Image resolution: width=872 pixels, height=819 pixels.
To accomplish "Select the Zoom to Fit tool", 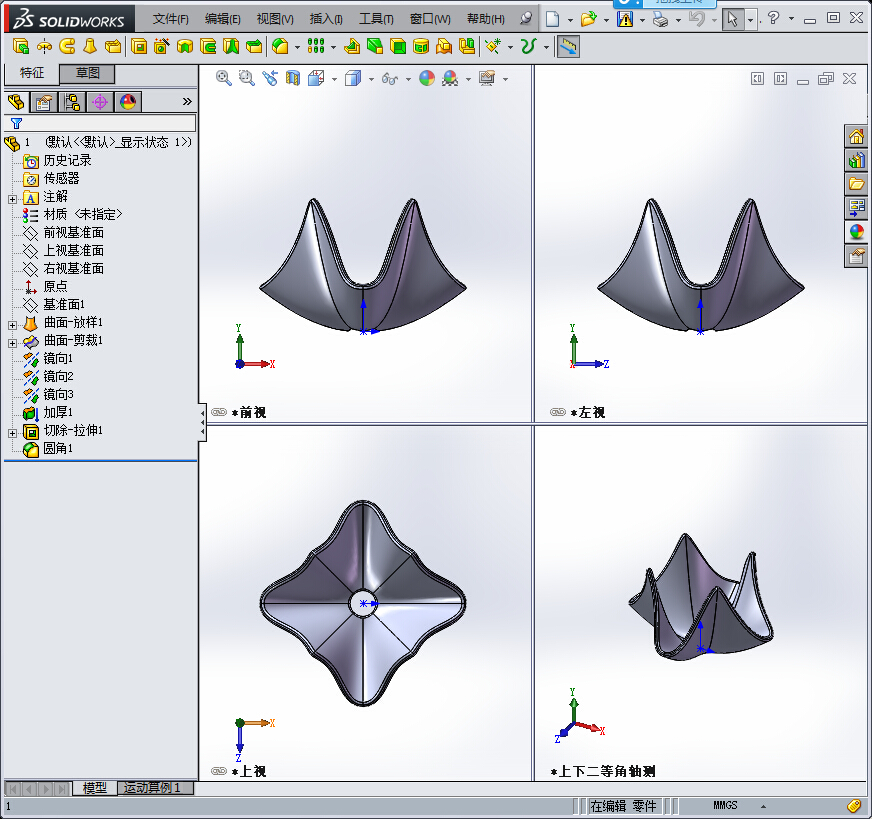I will [221, 79].
